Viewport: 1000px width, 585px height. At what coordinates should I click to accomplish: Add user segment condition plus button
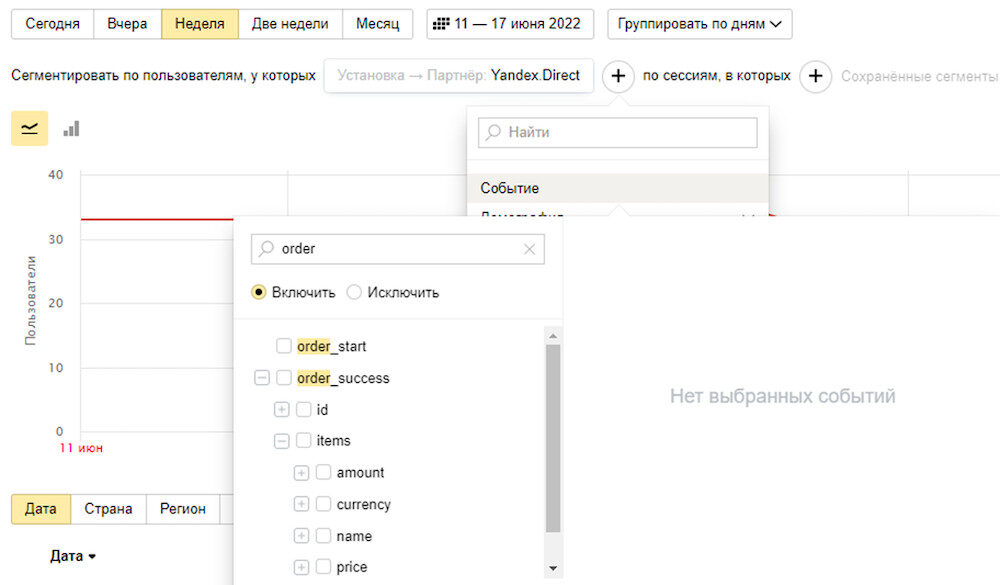pos(618,76)
